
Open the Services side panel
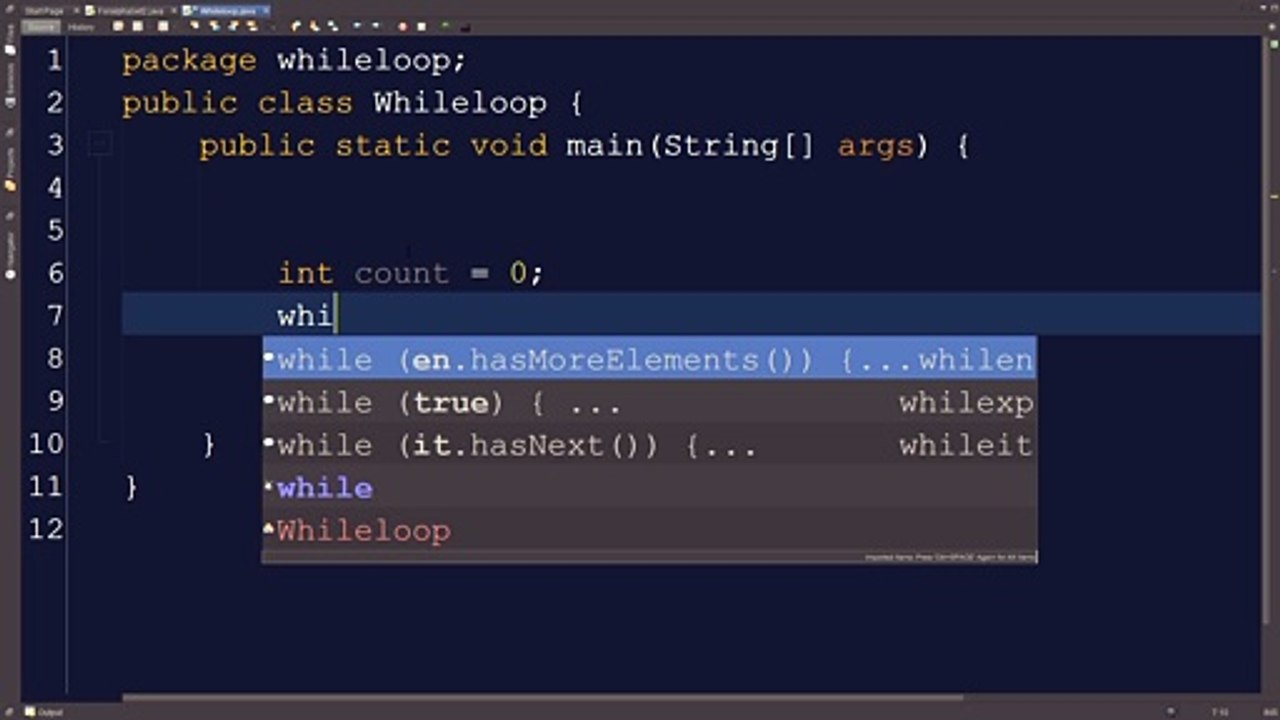point(10,85)
